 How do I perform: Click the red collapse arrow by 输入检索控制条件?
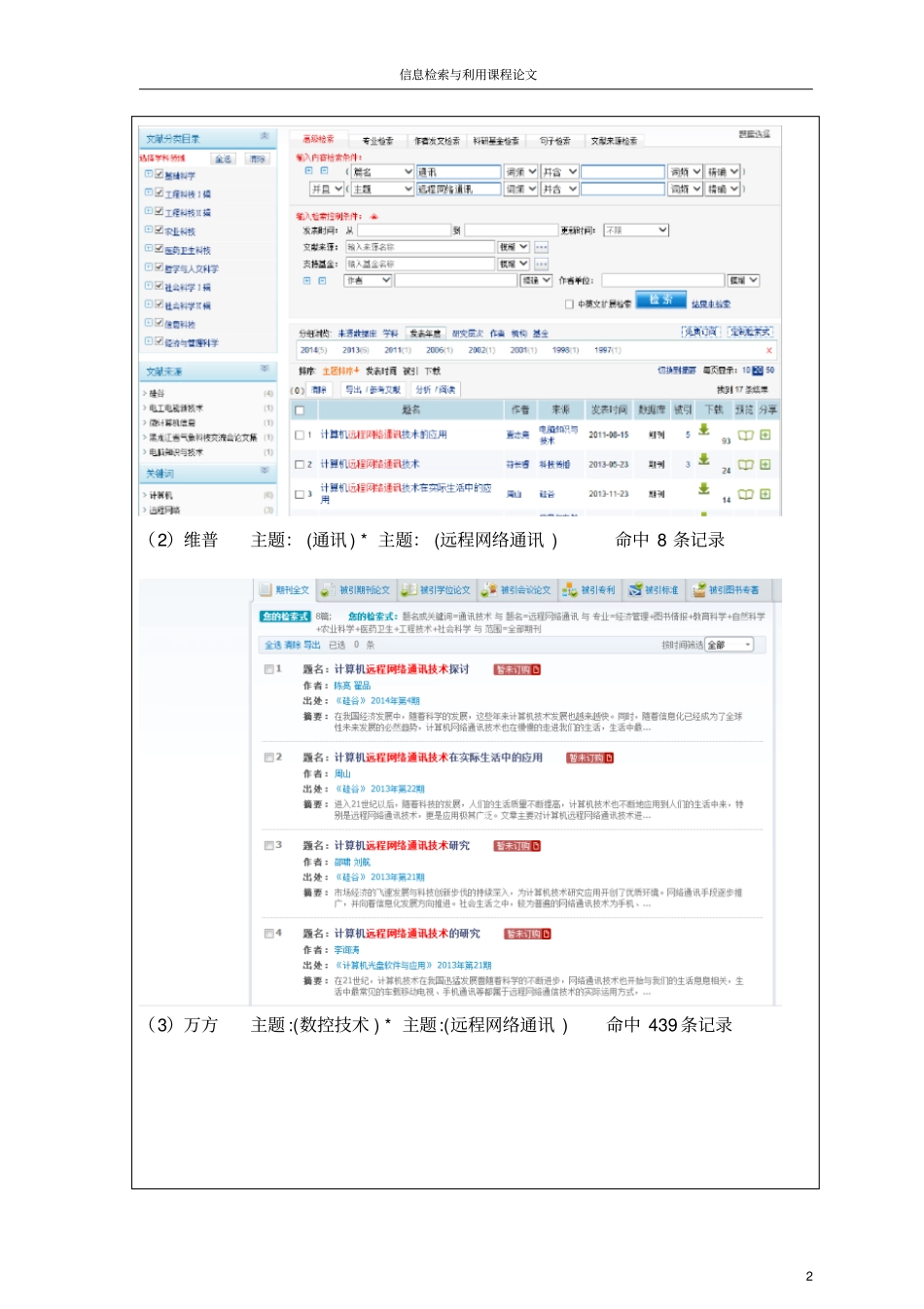click(x=374, y=216)
